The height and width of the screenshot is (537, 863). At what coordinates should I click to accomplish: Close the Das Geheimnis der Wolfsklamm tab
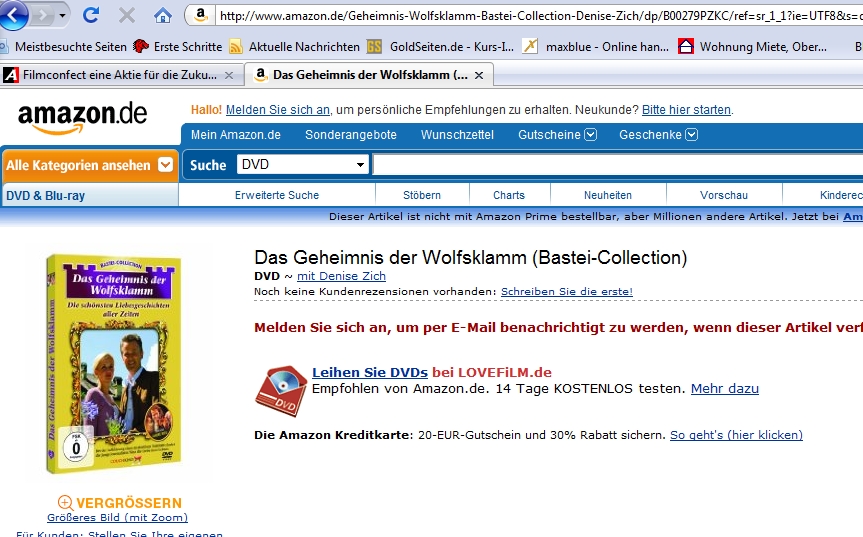479,75
